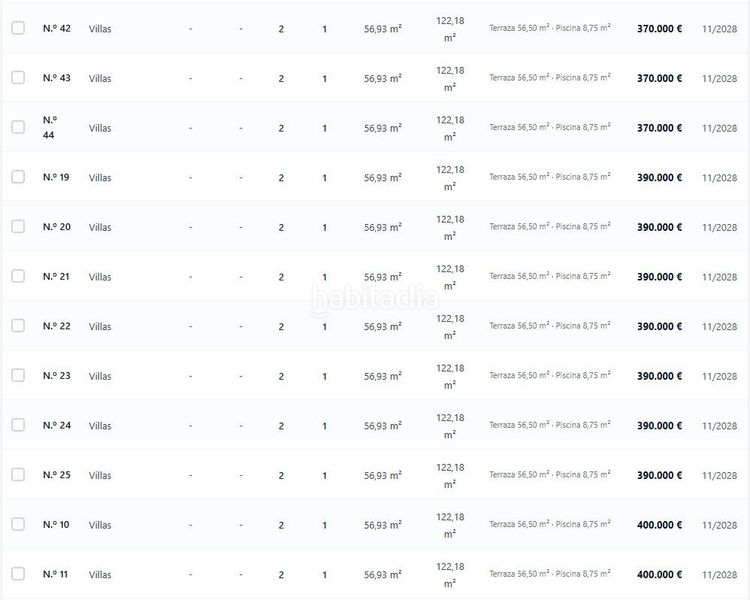750x600 pixels.
Task: Select the checkbox beside N.º 44
Action: pyautogui.click(x=18, y=127)
